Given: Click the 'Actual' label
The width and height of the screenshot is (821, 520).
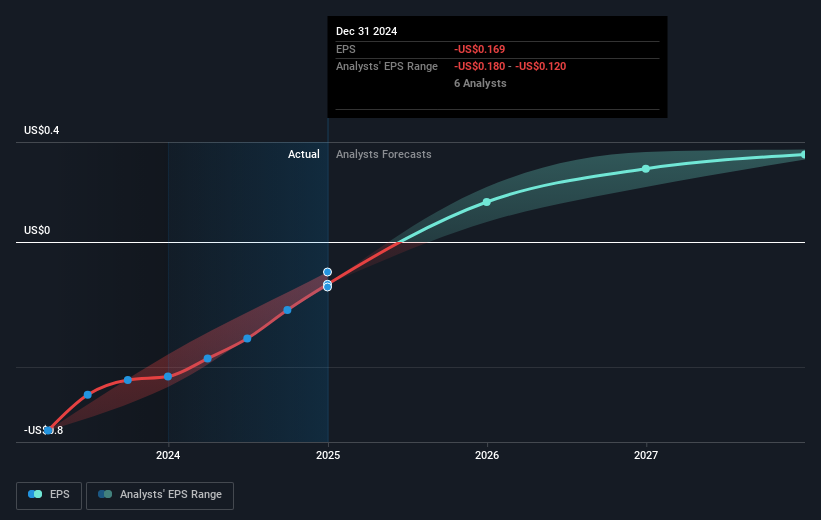Looking at the screenshot, I should click(x=304, y=154).
